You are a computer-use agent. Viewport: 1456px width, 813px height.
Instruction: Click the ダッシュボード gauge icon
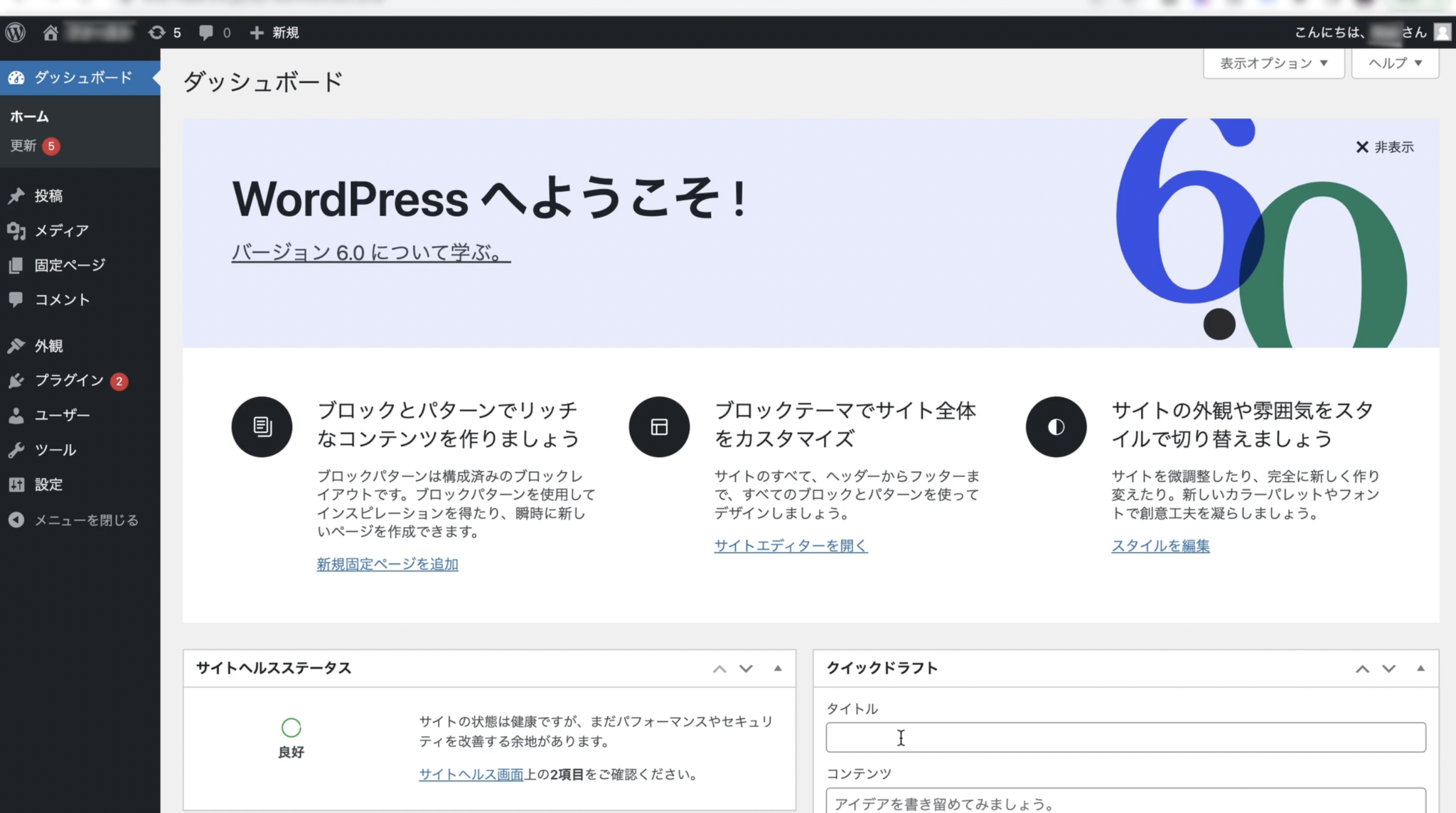16,77
